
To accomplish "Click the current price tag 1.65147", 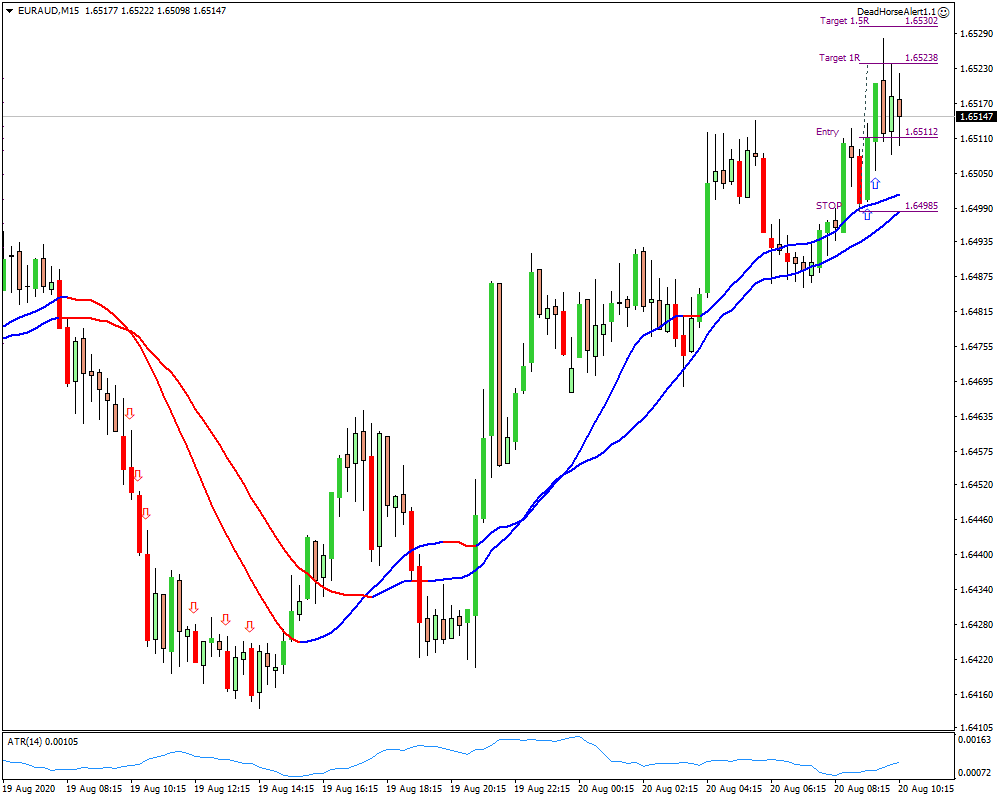I will (977, 117).
